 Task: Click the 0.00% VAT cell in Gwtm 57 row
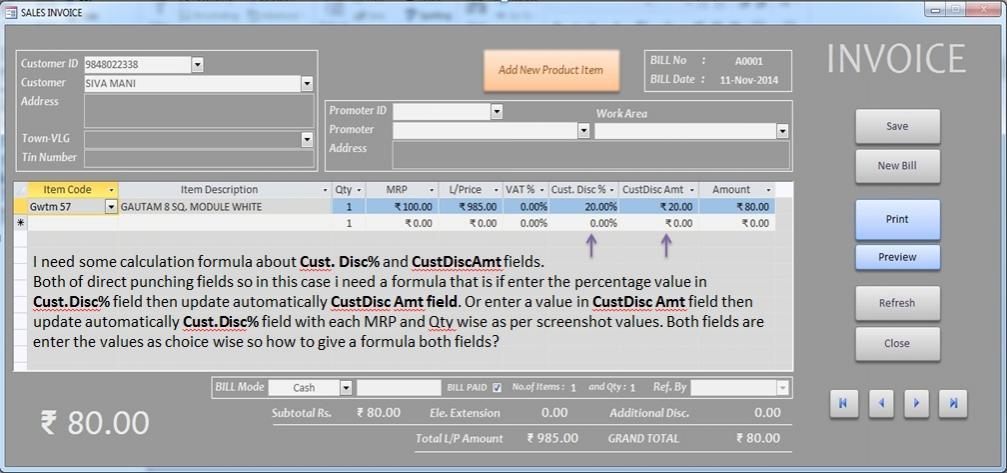(526, 207)
